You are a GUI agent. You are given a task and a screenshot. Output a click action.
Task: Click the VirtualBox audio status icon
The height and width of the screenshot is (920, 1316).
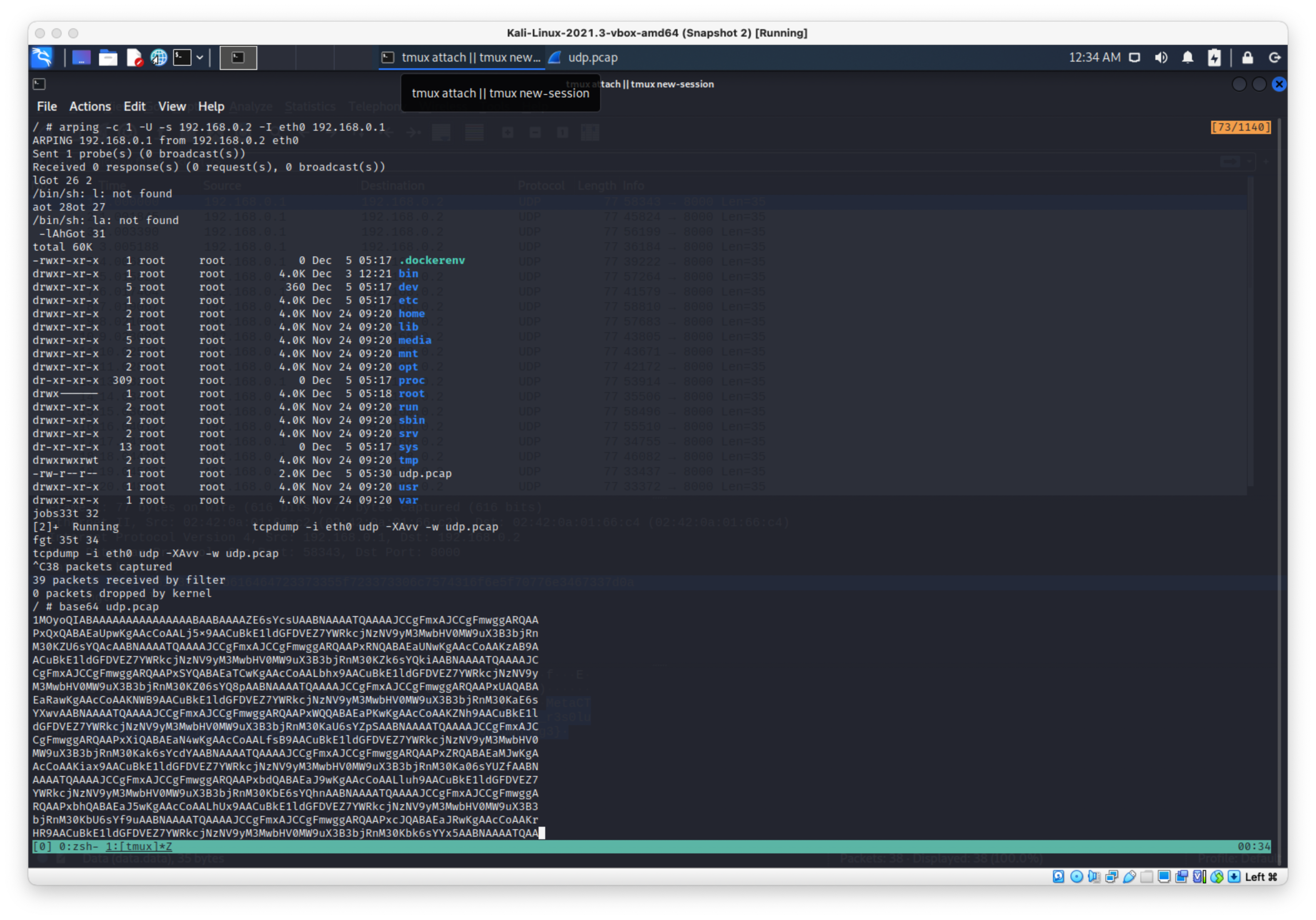tap(1094, 876)
